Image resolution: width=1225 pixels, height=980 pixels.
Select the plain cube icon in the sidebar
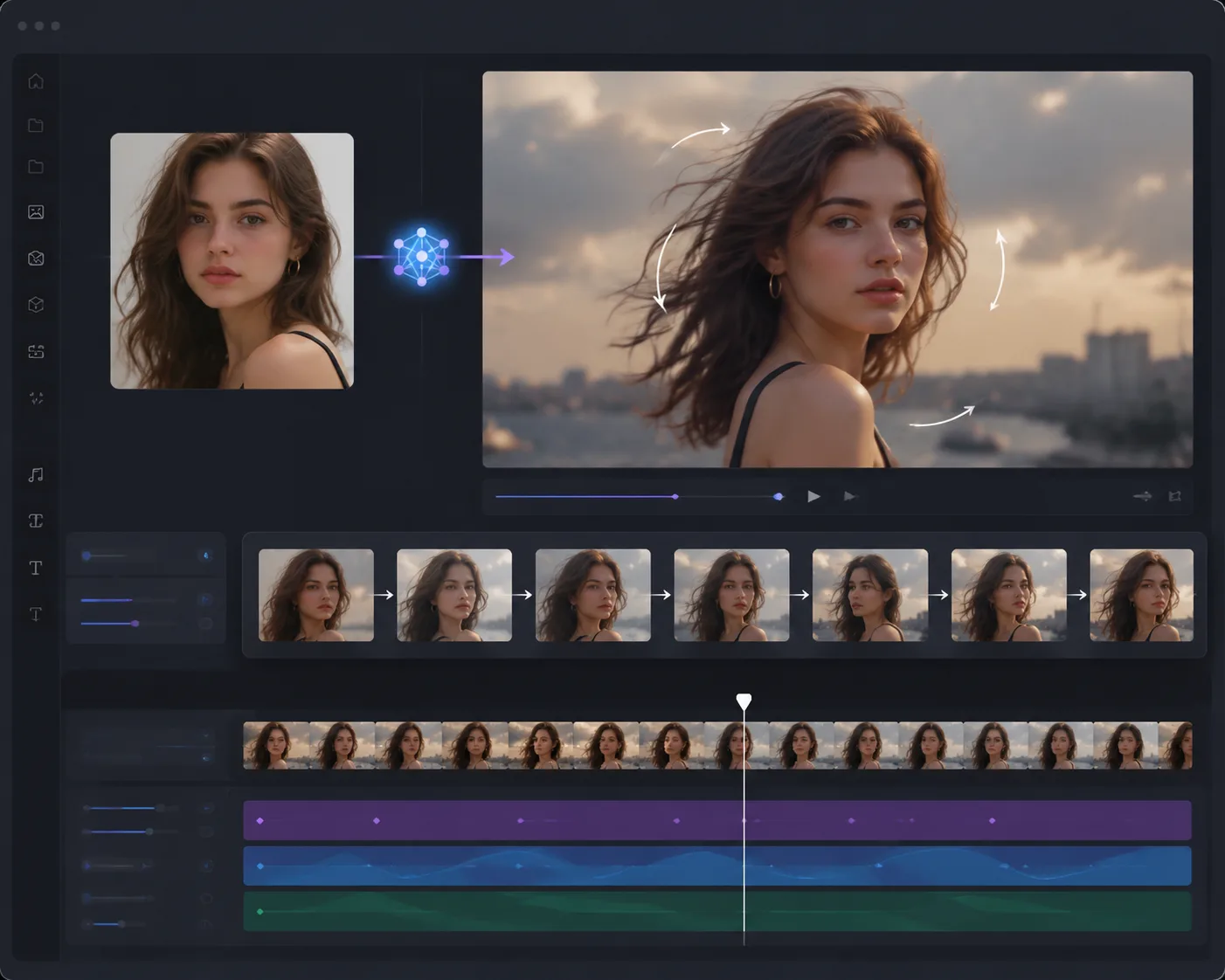[36, 305]
